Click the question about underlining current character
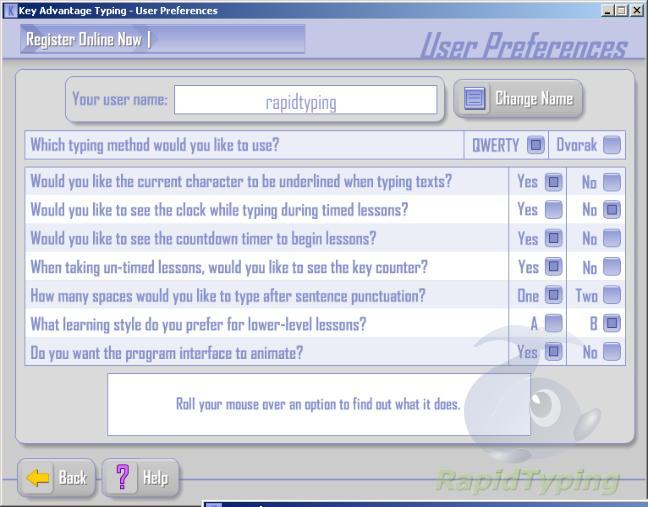This screenshot has width=648, height=507. (241, 182)
